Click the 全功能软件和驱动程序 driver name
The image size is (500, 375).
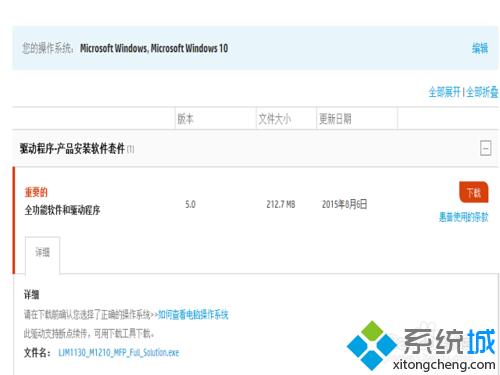pos(62,210)
